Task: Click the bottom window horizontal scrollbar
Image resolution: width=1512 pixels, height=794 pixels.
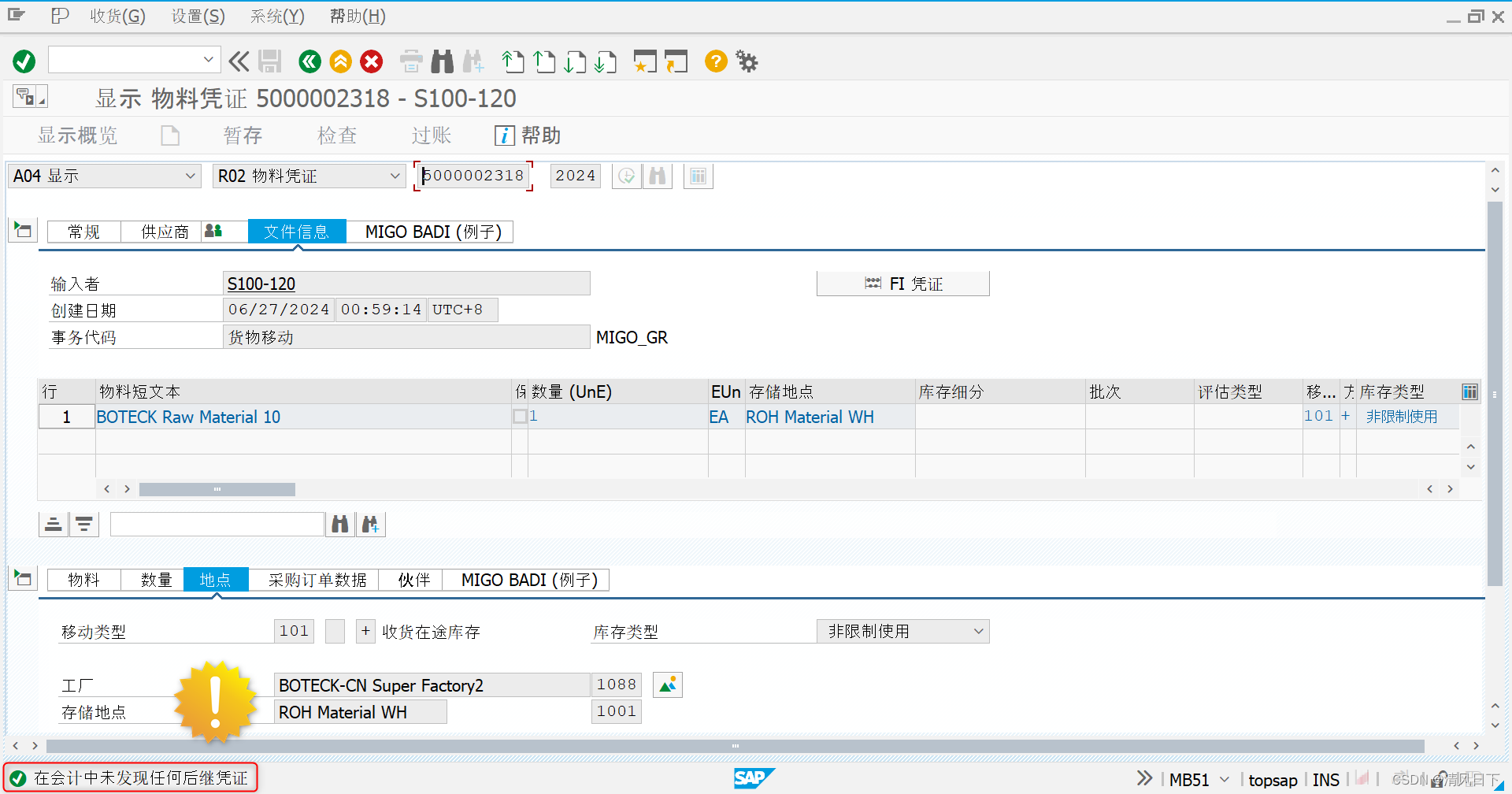Action: [735, 745]
